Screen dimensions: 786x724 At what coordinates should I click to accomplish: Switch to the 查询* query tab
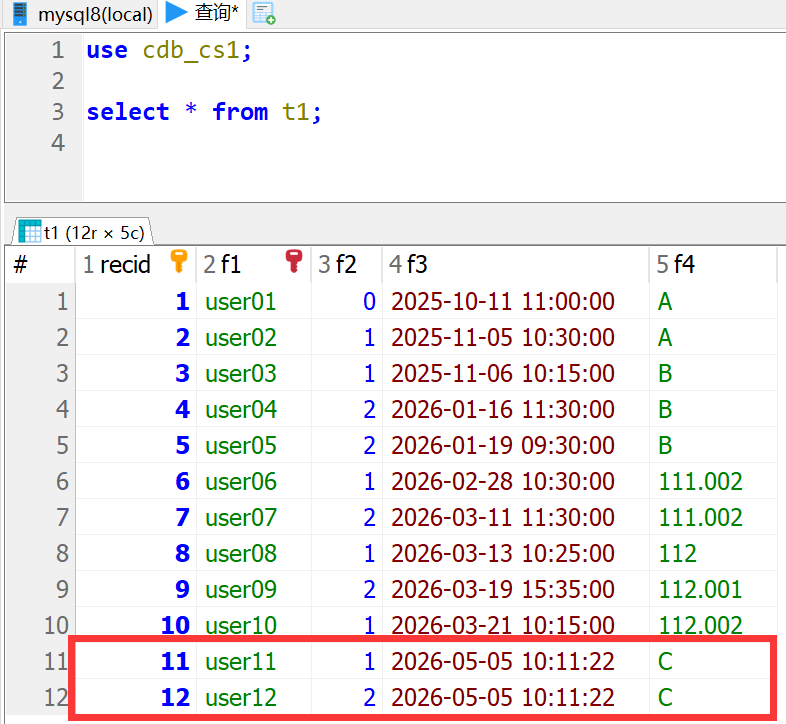pyautogui.click(x=203, y=13)
